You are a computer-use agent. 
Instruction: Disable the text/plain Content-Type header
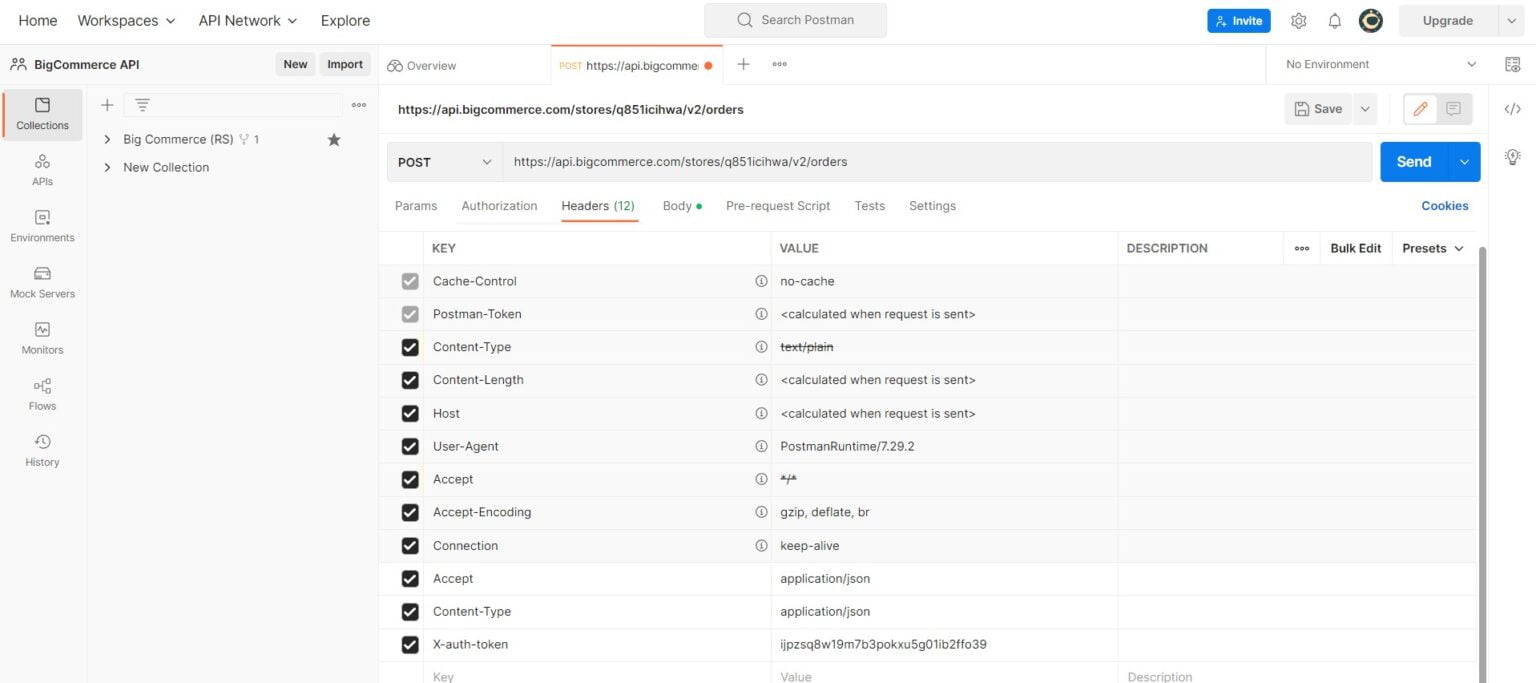tap(410, 347)
